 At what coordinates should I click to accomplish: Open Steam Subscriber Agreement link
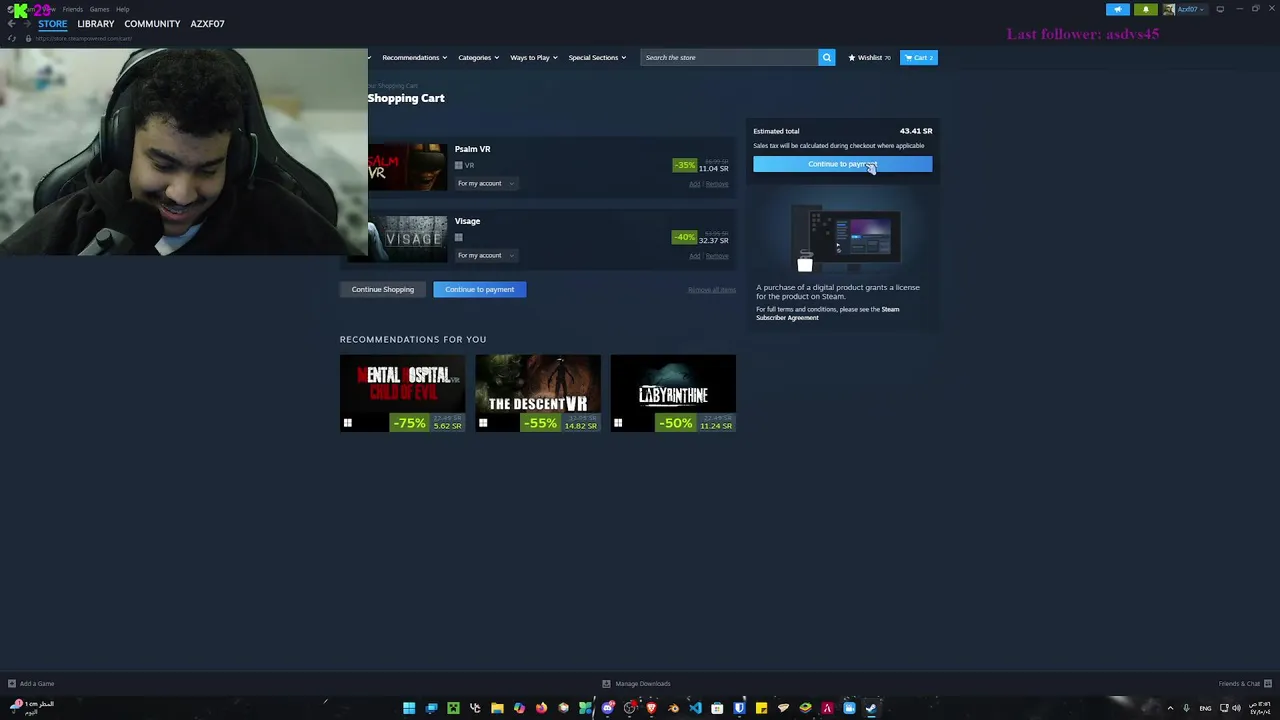(827, 313)
